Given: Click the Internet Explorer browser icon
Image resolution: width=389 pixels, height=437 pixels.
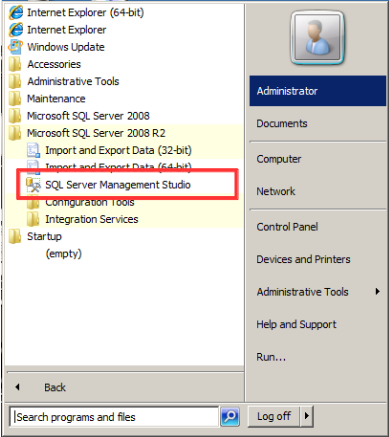Looking at the screenshot, I should [x=16, y=30].
